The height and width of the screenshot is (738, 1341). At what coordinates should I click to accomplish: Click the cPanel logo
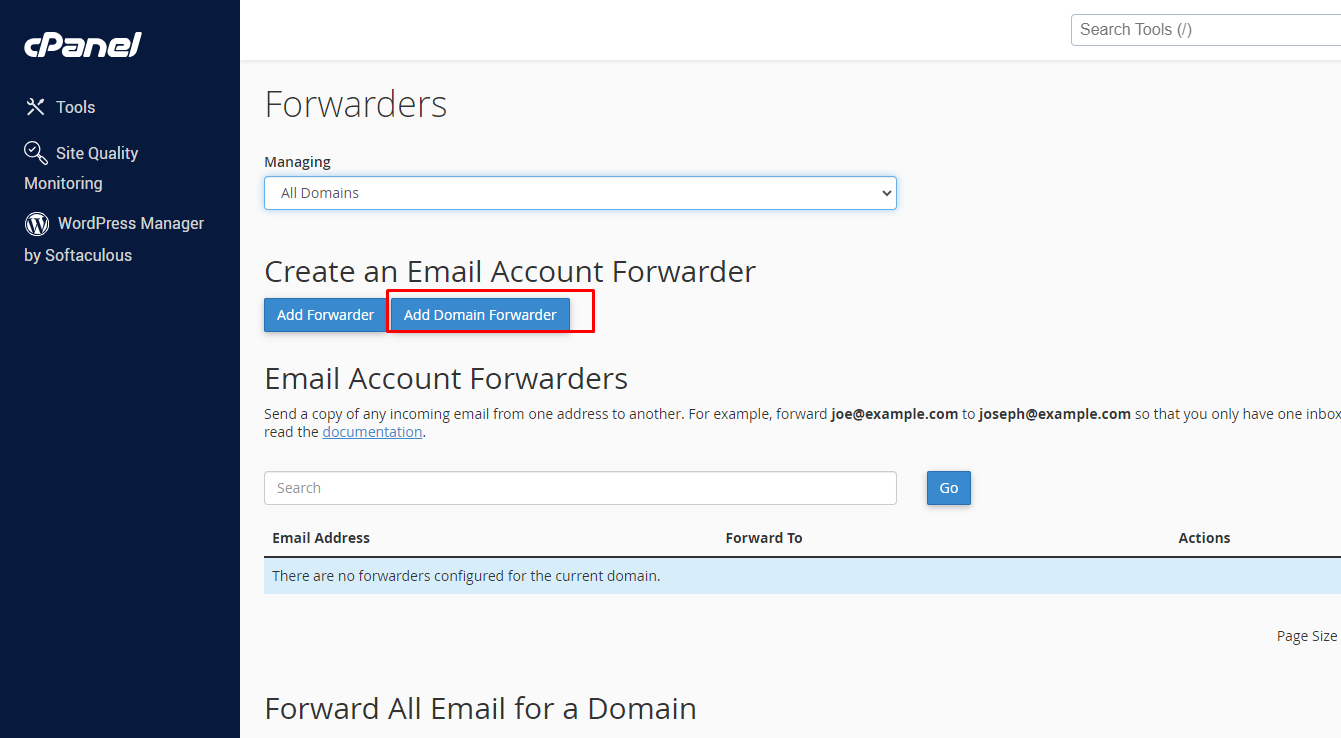coord(83,45)
